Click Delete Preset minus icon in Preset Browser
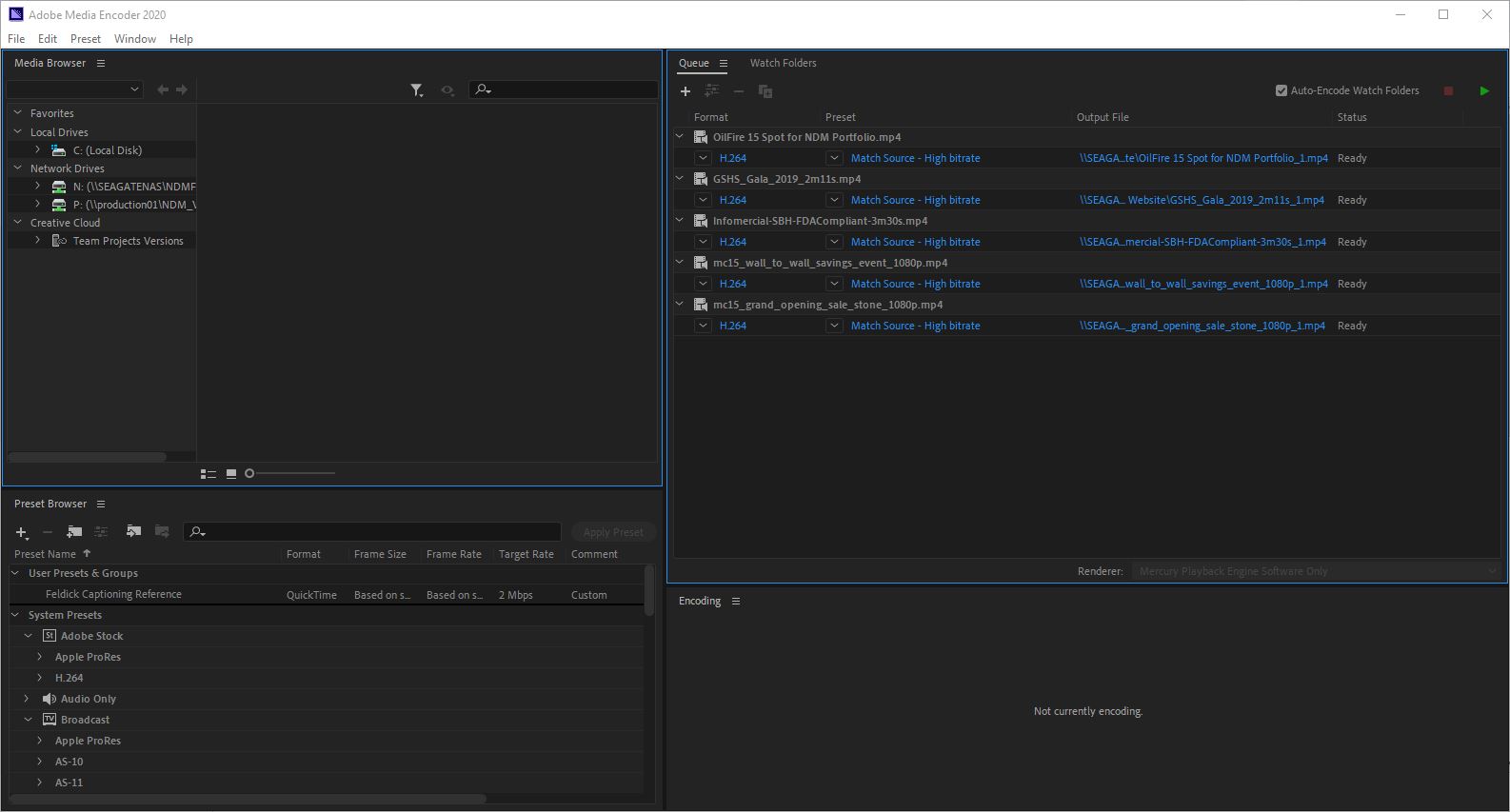Screen dimensions: 1510x812 tap(48, 532)
